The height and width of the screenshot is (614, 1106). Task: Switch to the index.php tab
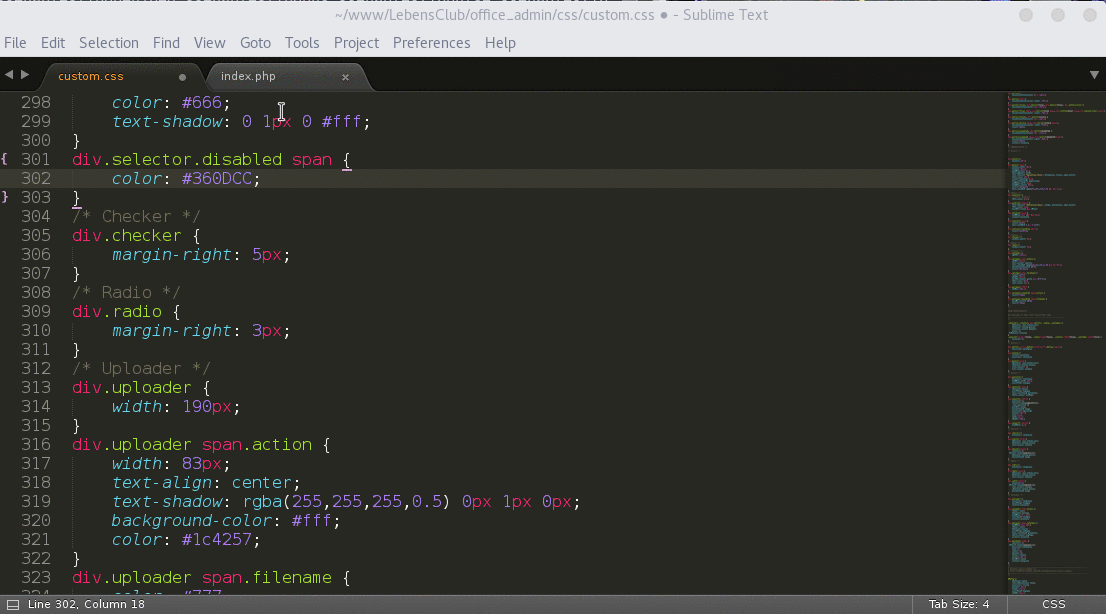click(x=248, y=75)
